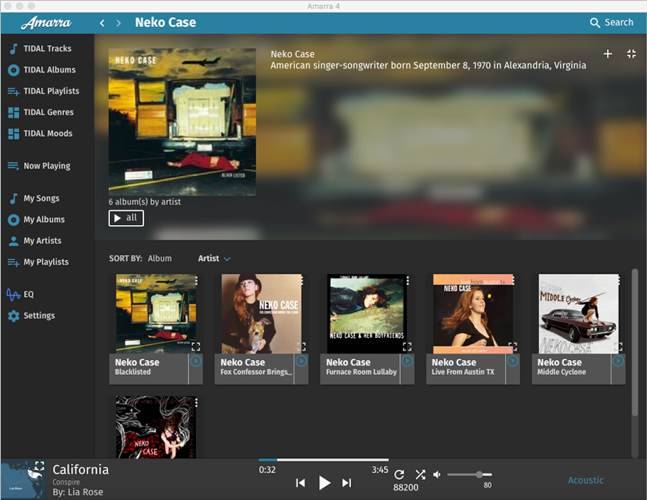Mute the volume speaker icon
The height and width of the screenshot is (500, 647).
[437, 474]
